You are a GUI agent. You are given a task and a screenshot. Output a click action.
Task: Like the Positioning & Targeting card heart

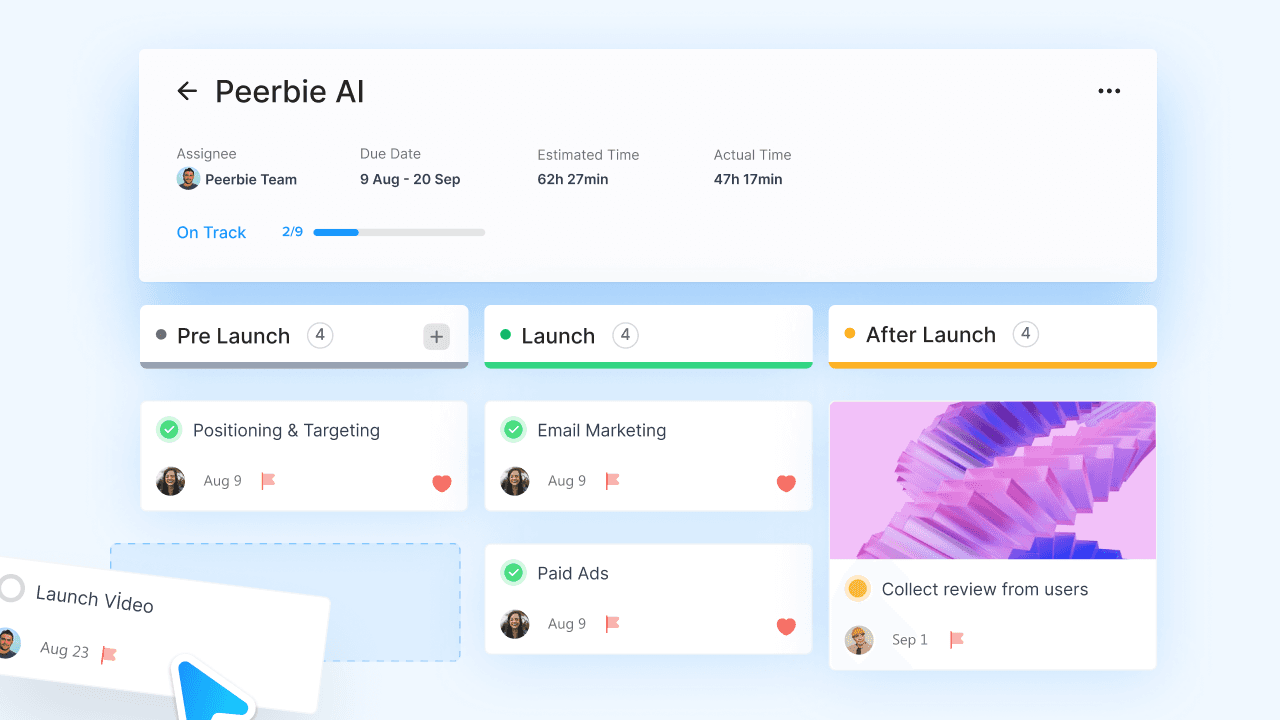(442, 483)
